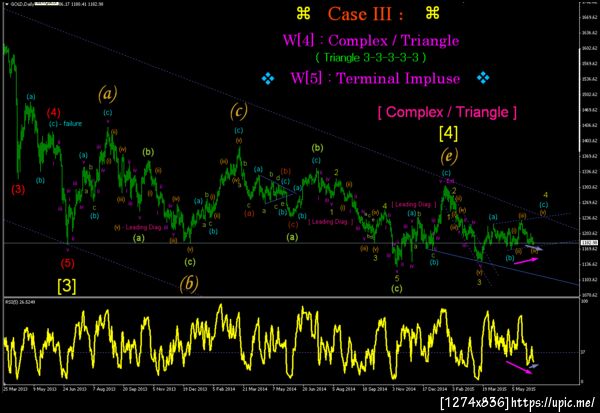Click the "19 Mar 2015" date label

click(494, 389)
